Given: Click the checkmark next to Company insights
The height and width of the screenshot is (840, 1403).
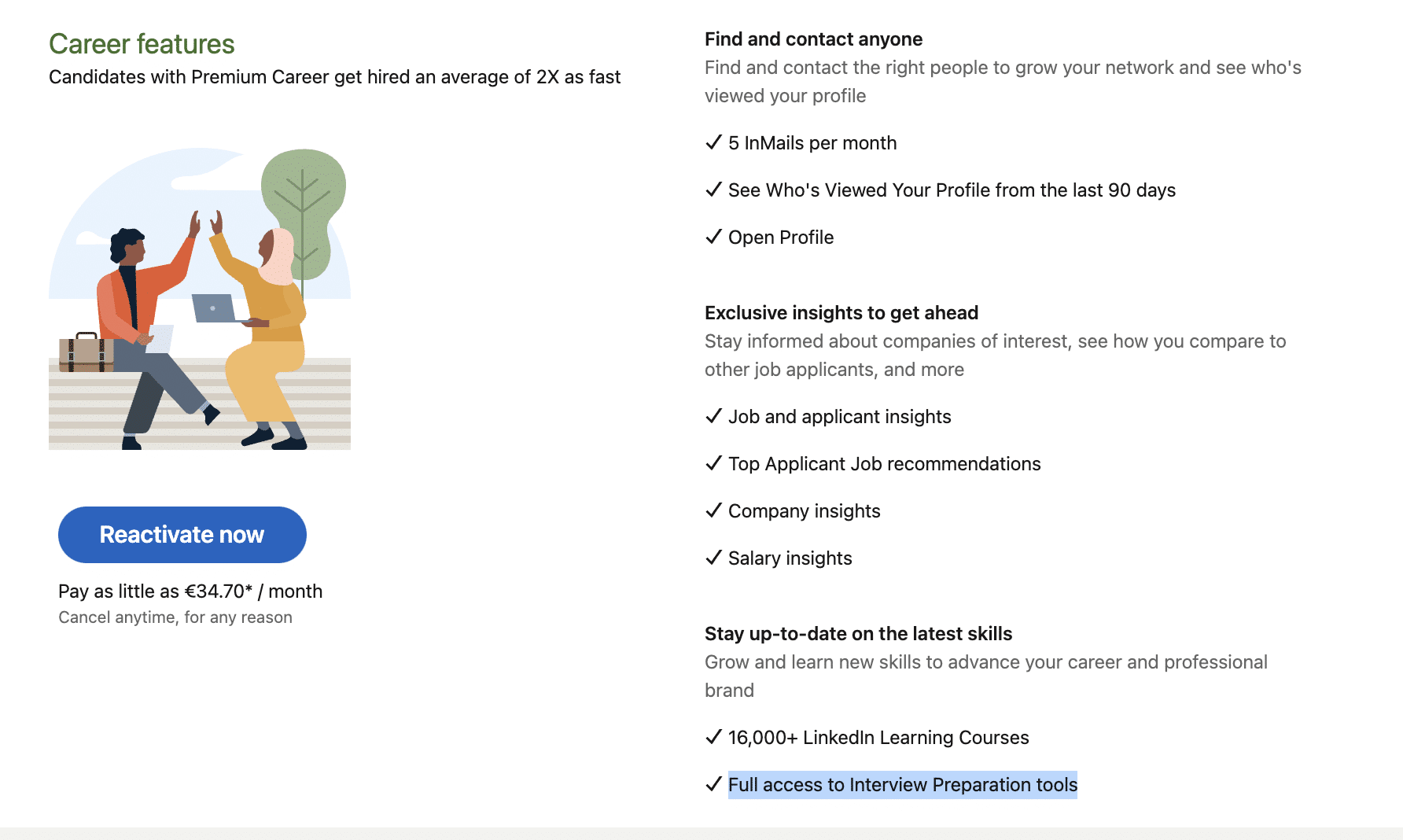Looking at the screenshot, I should click(713, 510).
